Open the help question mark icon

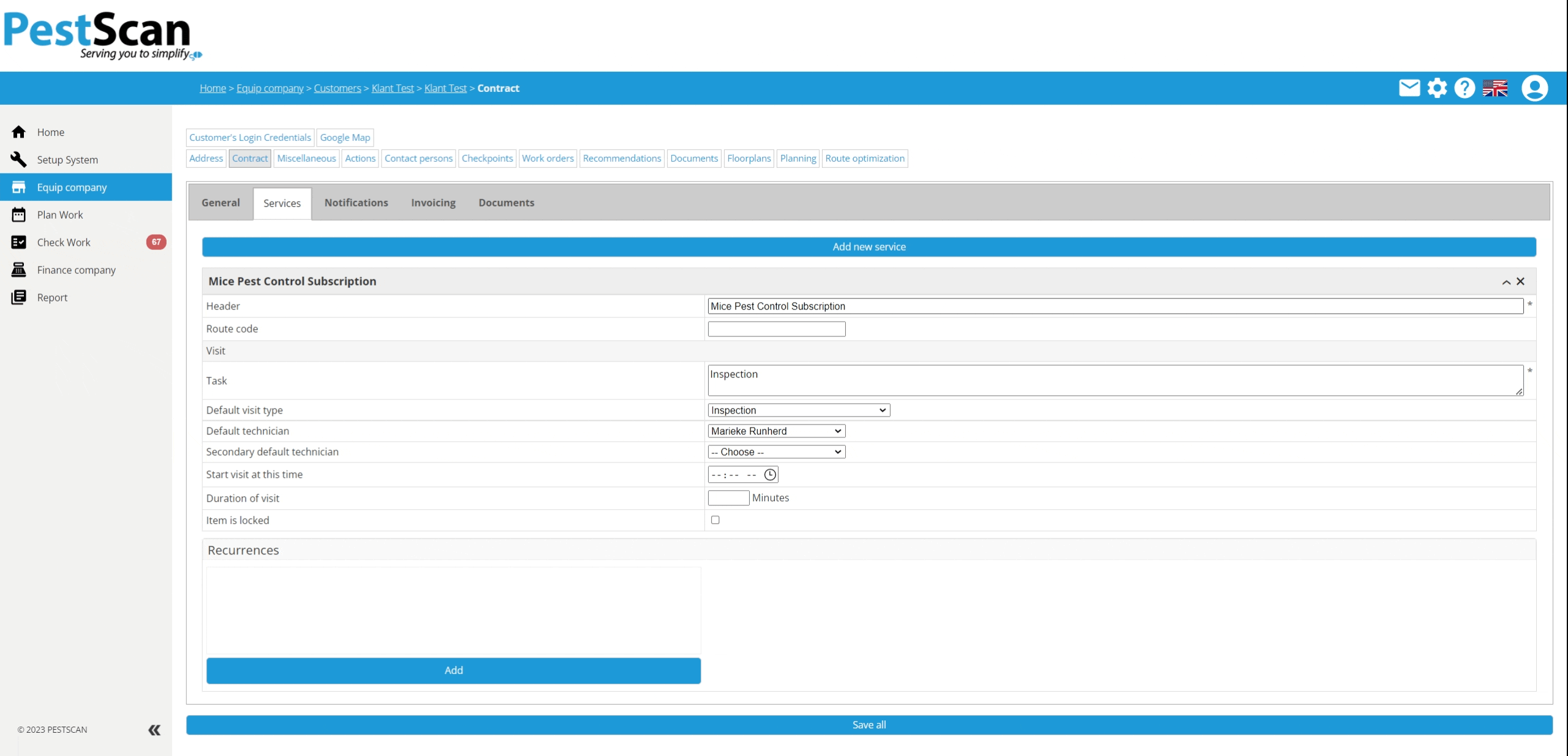click(x=1464, y=88)
